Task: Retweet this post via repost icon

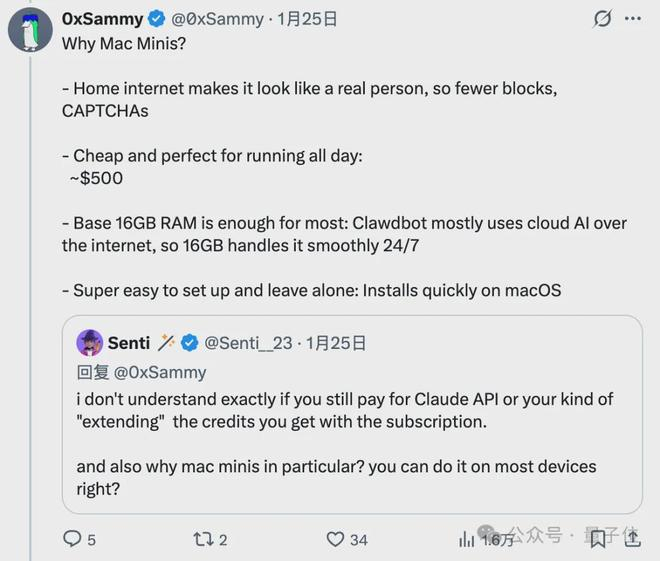Action: (201, 539)
